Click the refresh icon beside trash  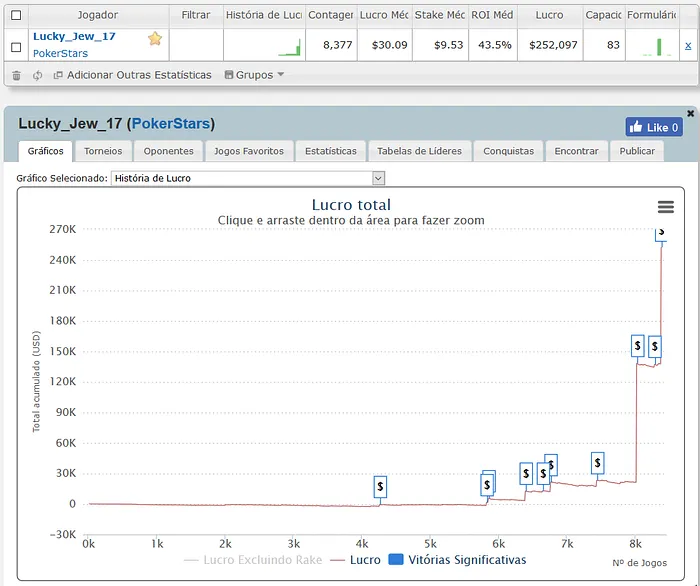coord(37,75)
